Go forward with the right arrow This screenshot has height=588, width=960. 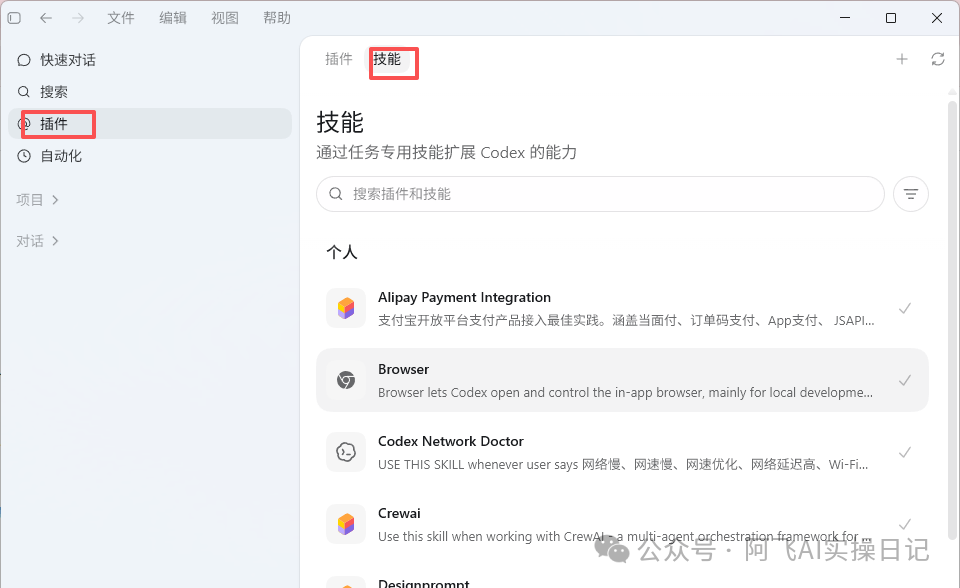click(78, 18)
